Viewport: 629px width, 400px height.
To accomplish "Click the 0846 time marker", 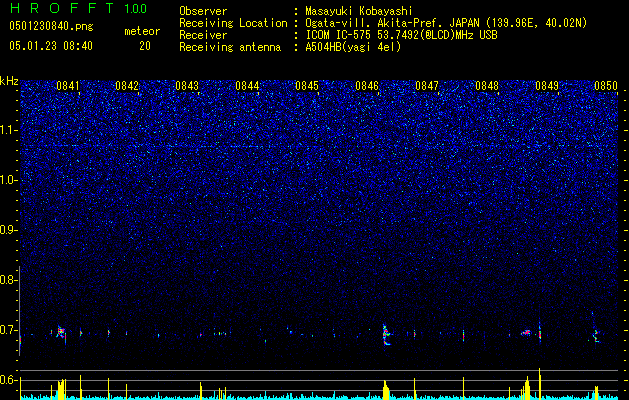I will point(367,86).
